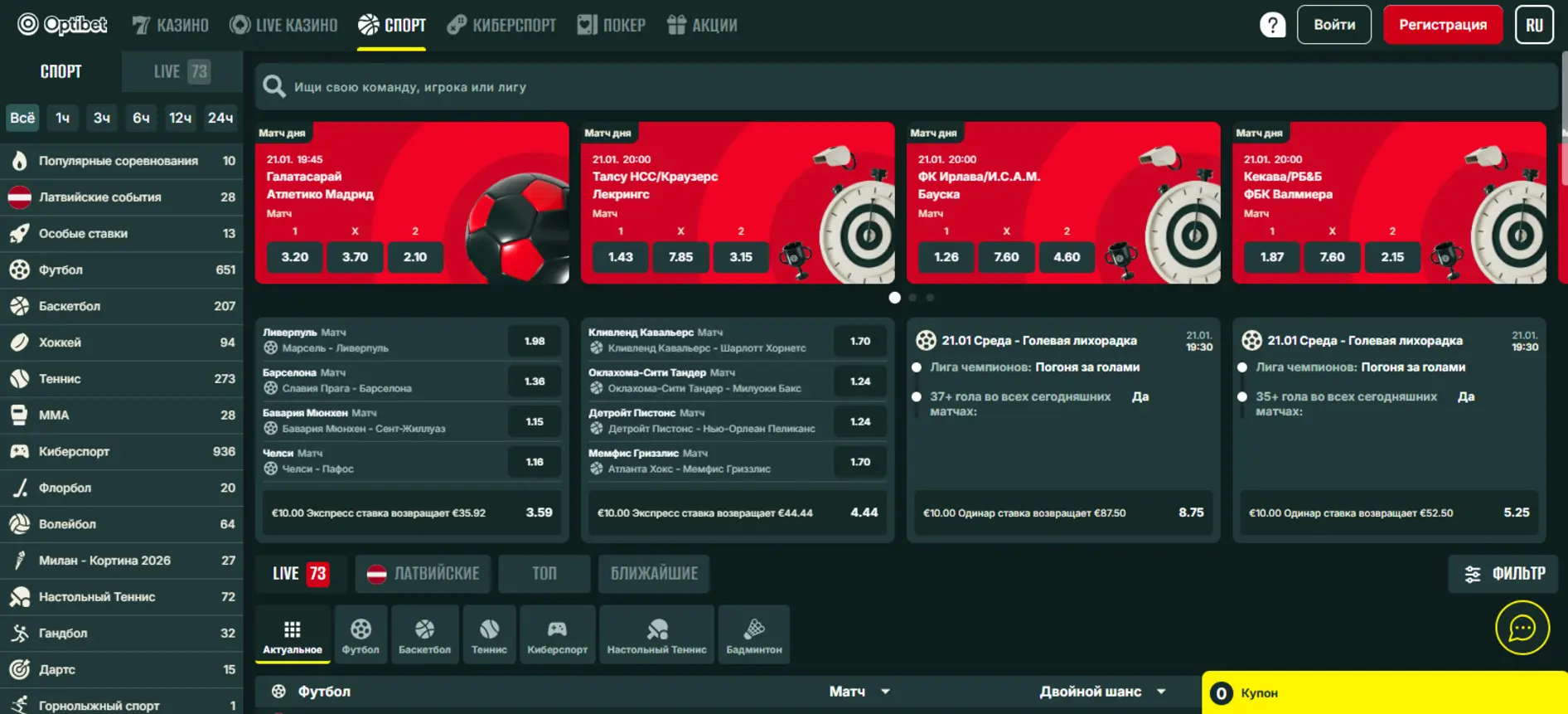Click the Optibet logo
The width and height of the screenshot is (1568, 714).
[63, 25]
